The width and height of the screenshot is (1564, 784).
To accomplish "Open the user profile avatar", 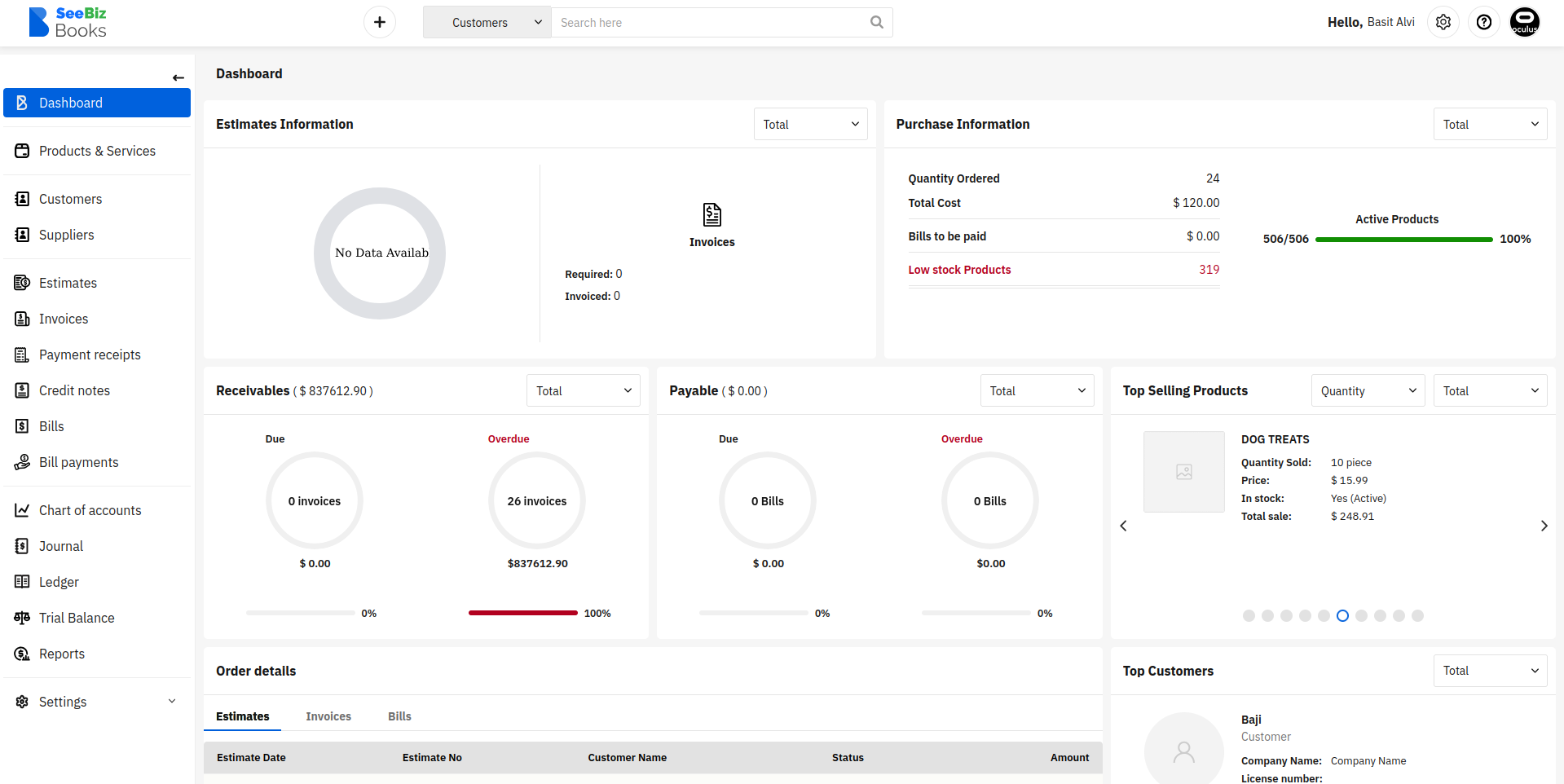I will [x=1524, y=22].
